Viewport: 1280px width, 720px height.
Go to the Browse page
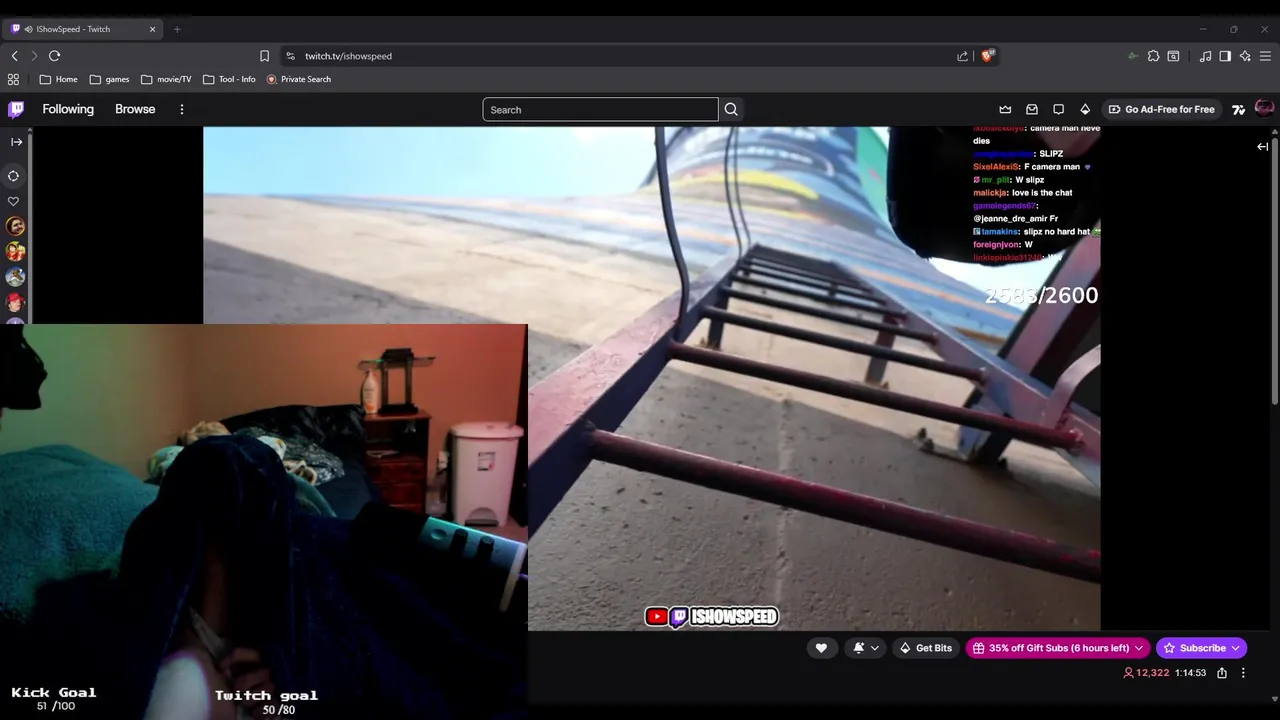tap(135, 109)
